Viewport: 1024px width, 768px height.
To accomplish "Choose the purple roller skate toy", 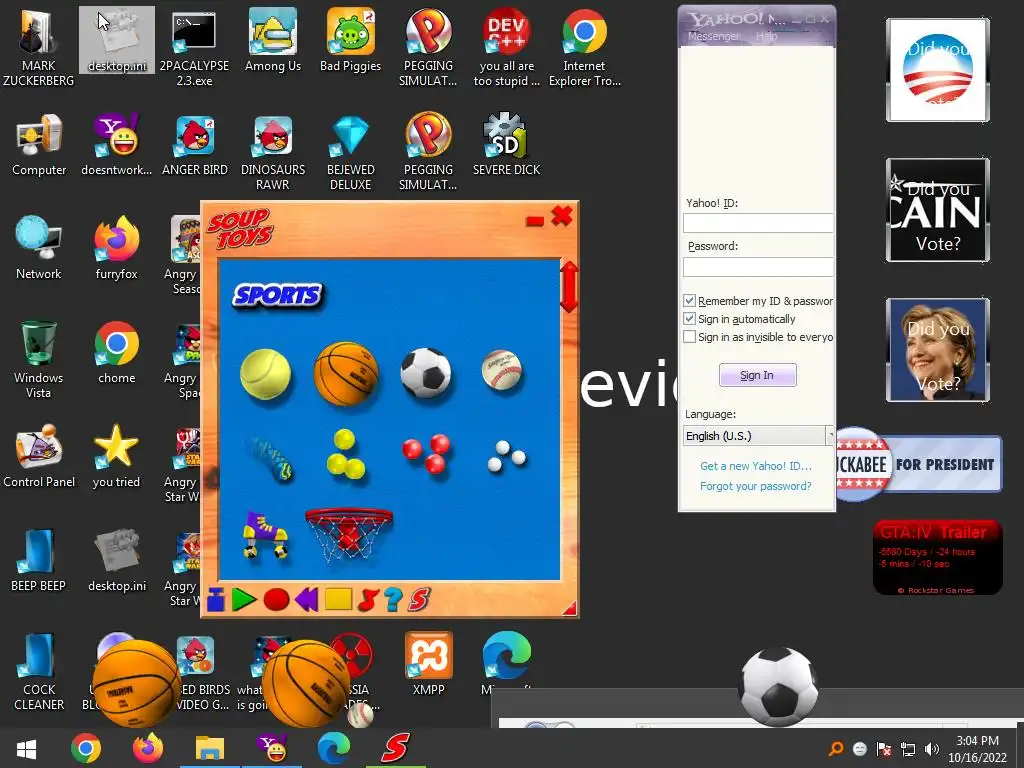I will click(x=264, y=534).
